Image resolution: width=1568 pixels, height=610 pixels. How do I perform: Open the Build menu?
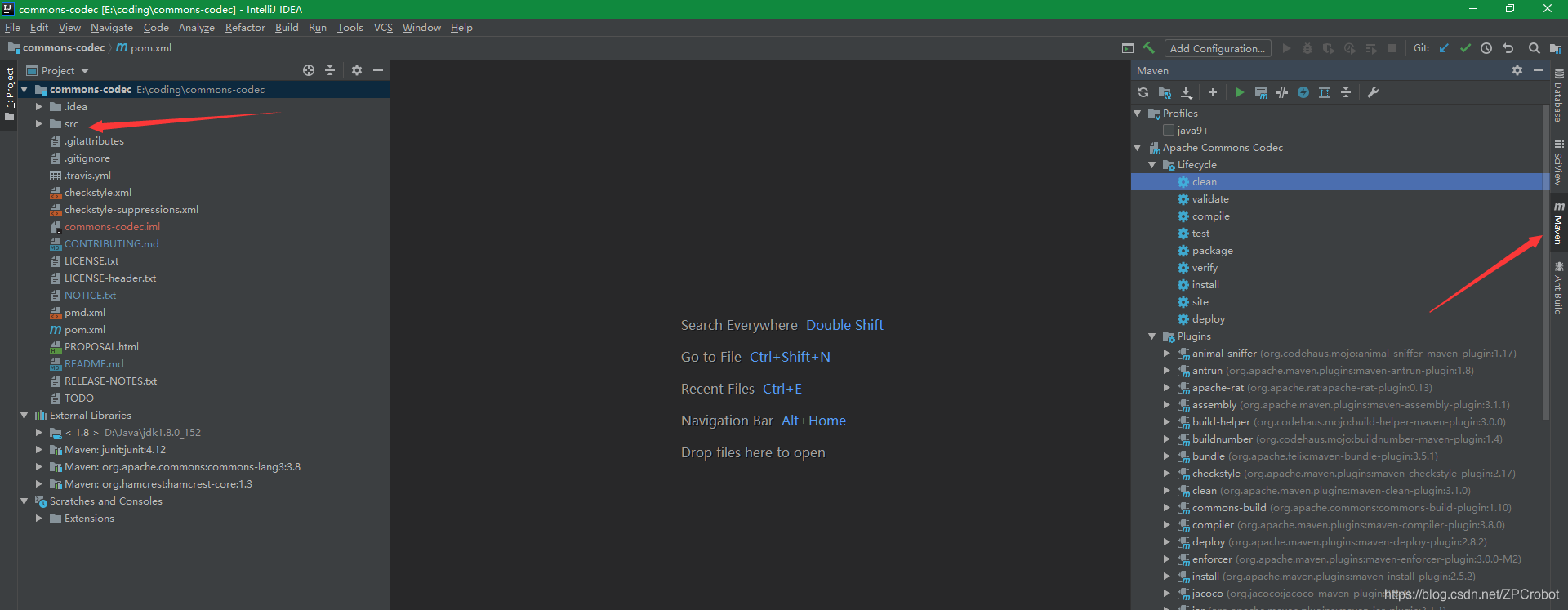pyautogui.click(x=287, y=28)
